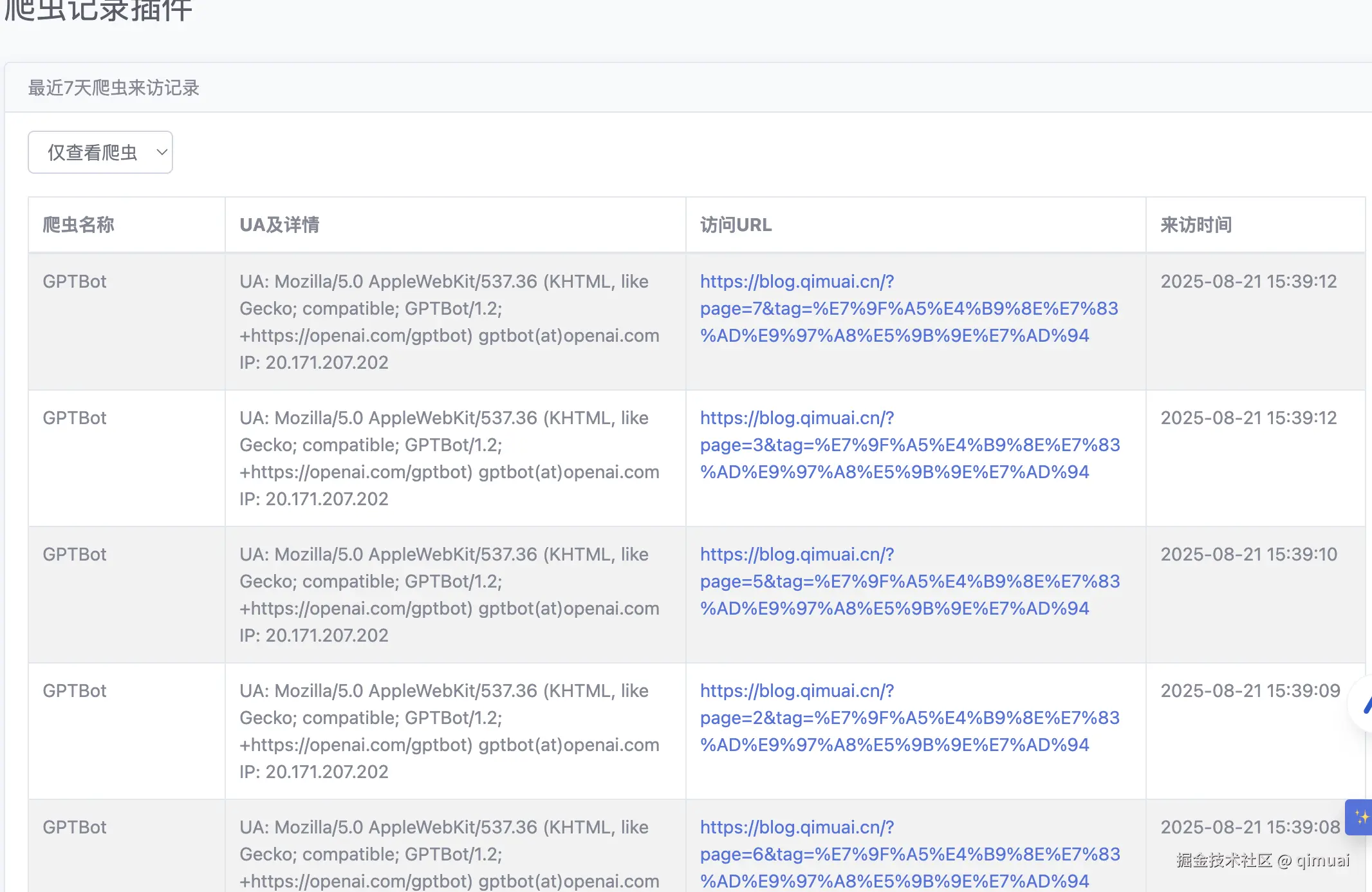Click the UA及详情 column header
1372x892 pixels.
pyautogui.click(x=279, y=225)
